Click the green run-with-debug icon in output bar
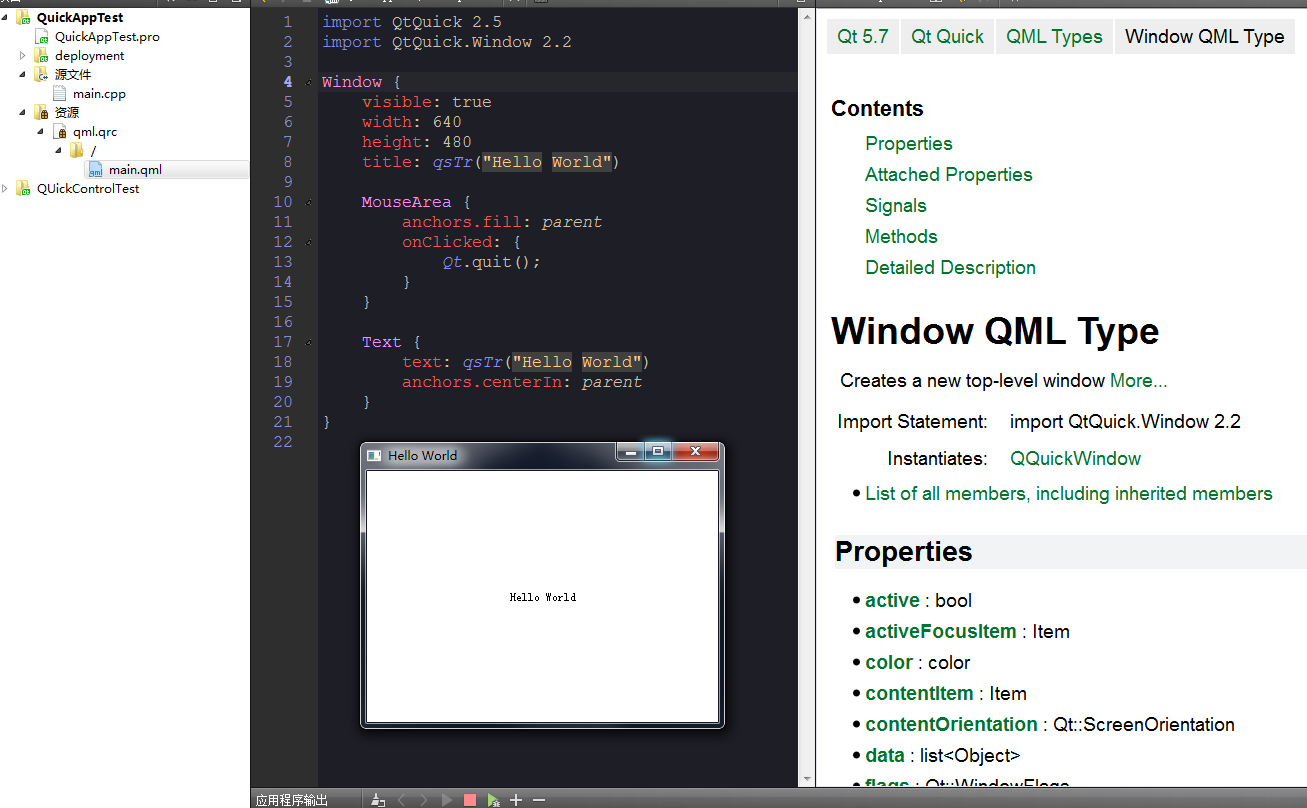Screen dimensions: 1307x808 (493, 800)
